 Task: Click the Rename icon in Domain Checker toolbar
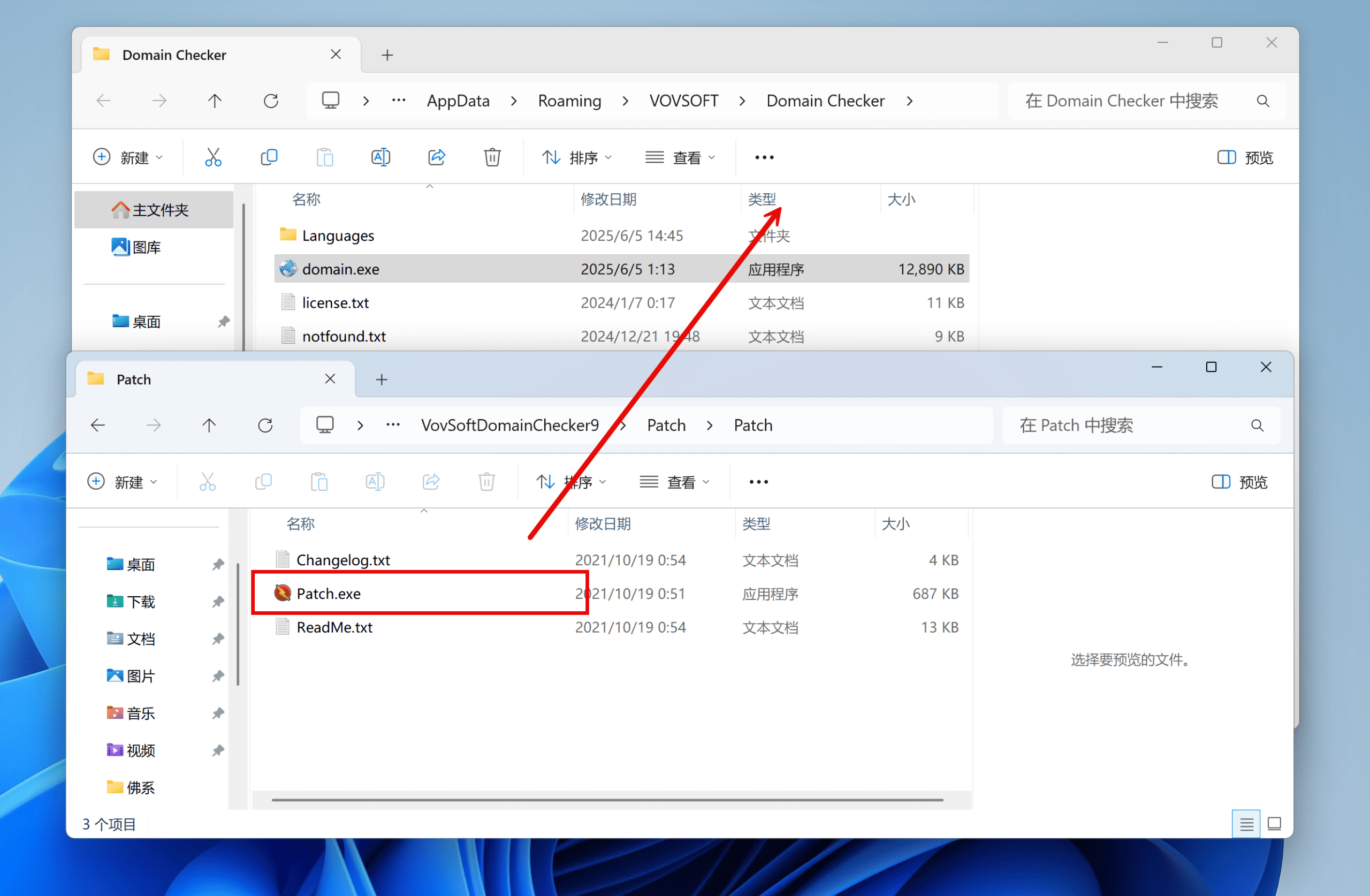coord(380,157)
